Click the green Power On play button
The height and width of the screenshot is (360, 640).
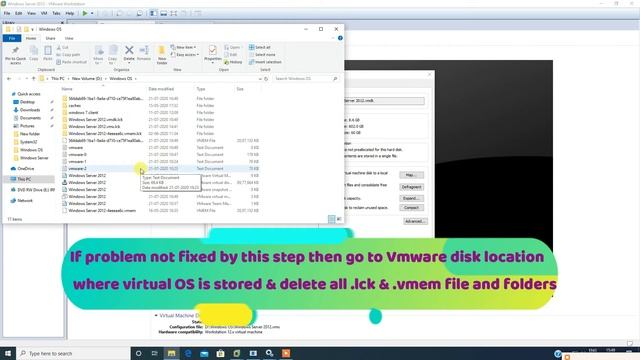pyautogui.click(x=85, y=13)
